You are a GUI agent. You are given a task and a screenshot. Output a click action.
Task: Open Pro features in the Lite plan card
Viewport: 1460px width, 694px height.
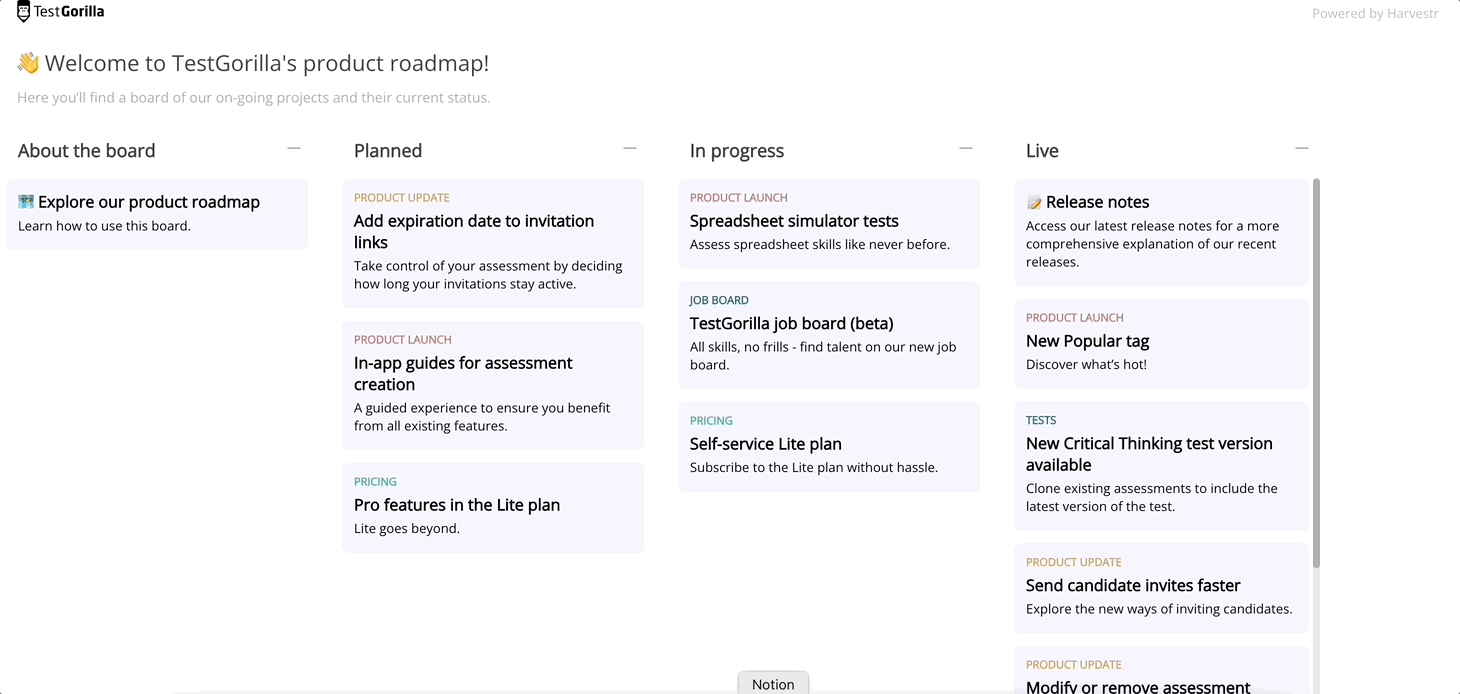[493, 507]
